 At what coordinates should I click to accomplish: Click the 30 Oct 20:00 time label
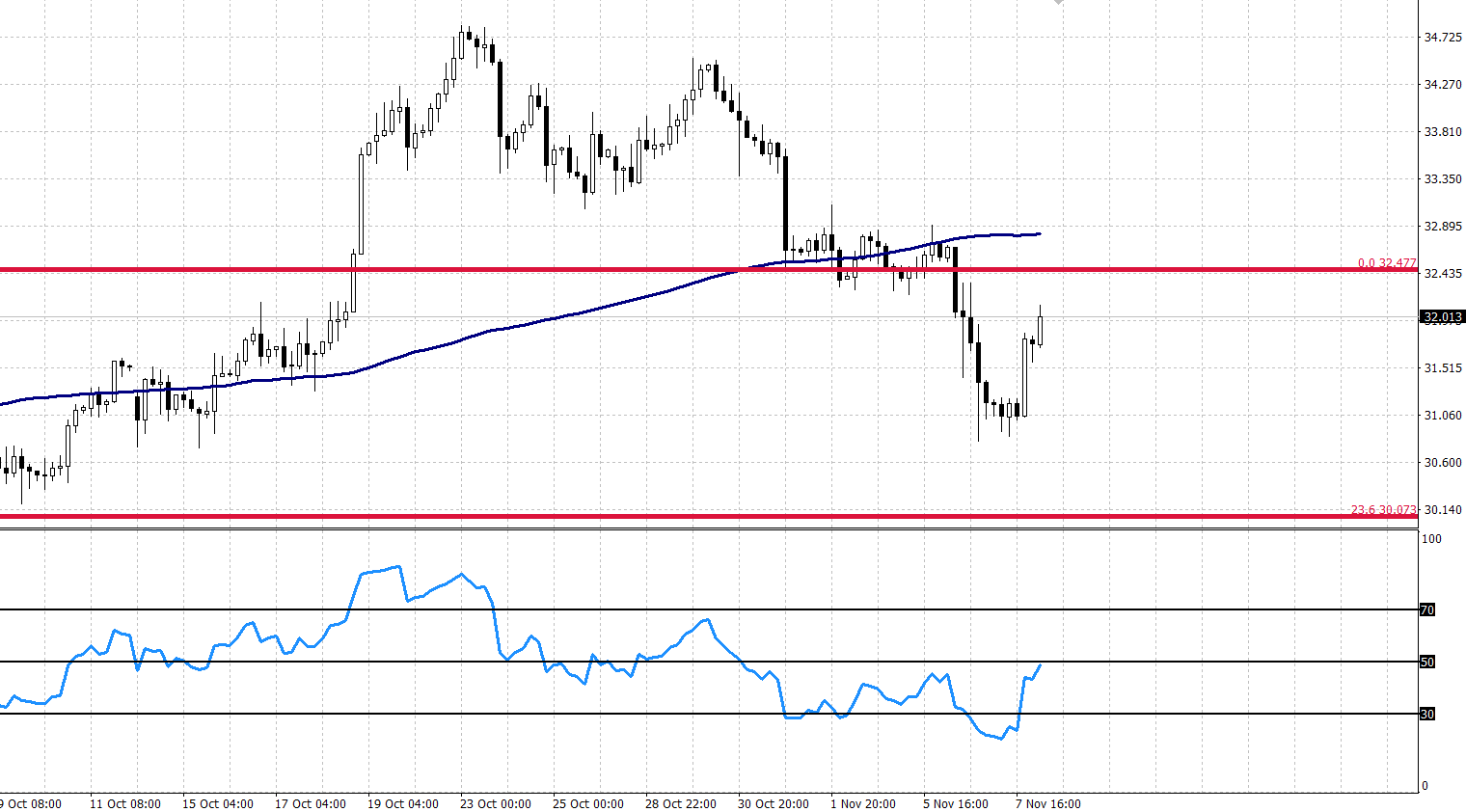click(x=774, y=804)
